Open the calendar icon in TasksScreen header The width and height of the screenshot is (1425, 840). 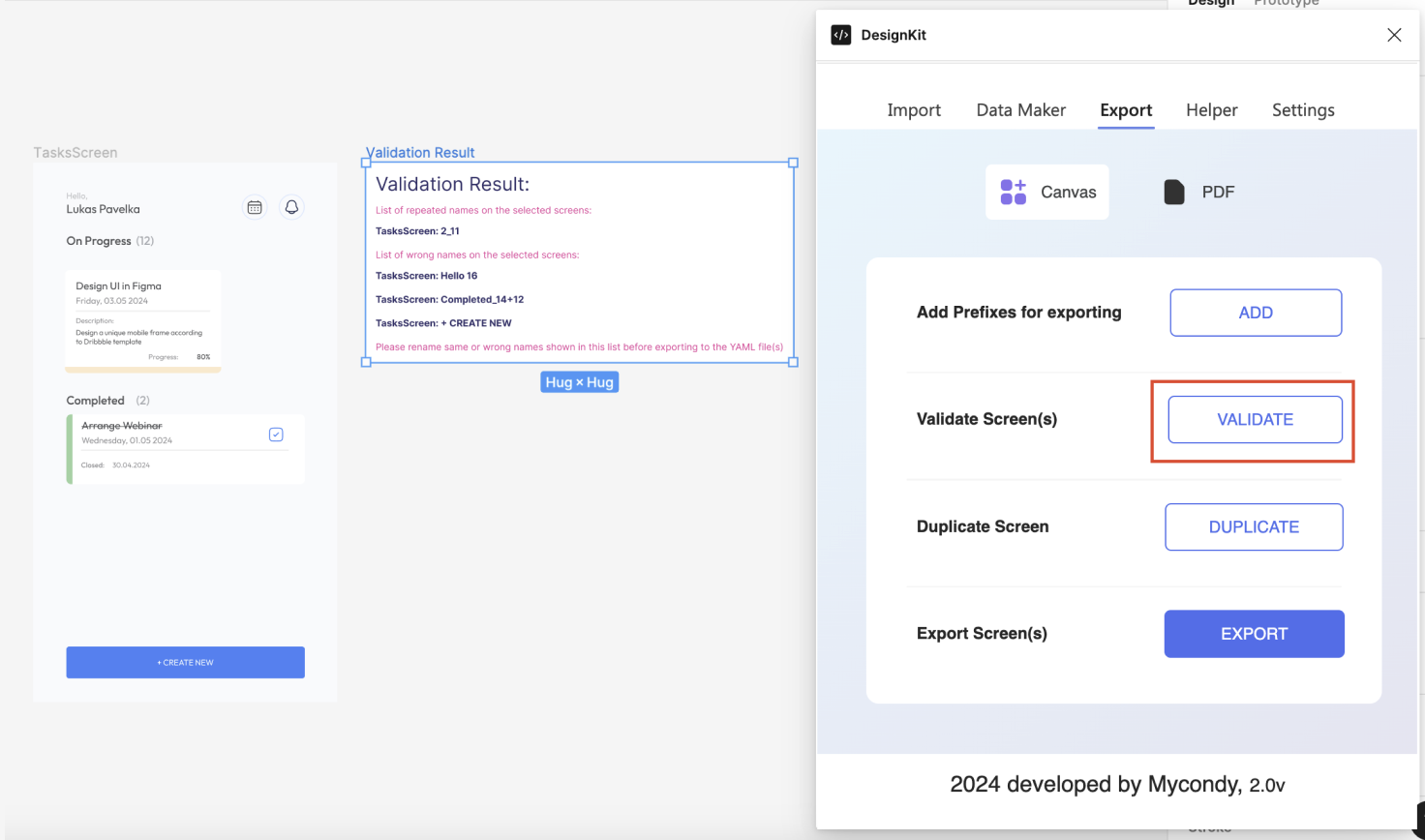255,207
